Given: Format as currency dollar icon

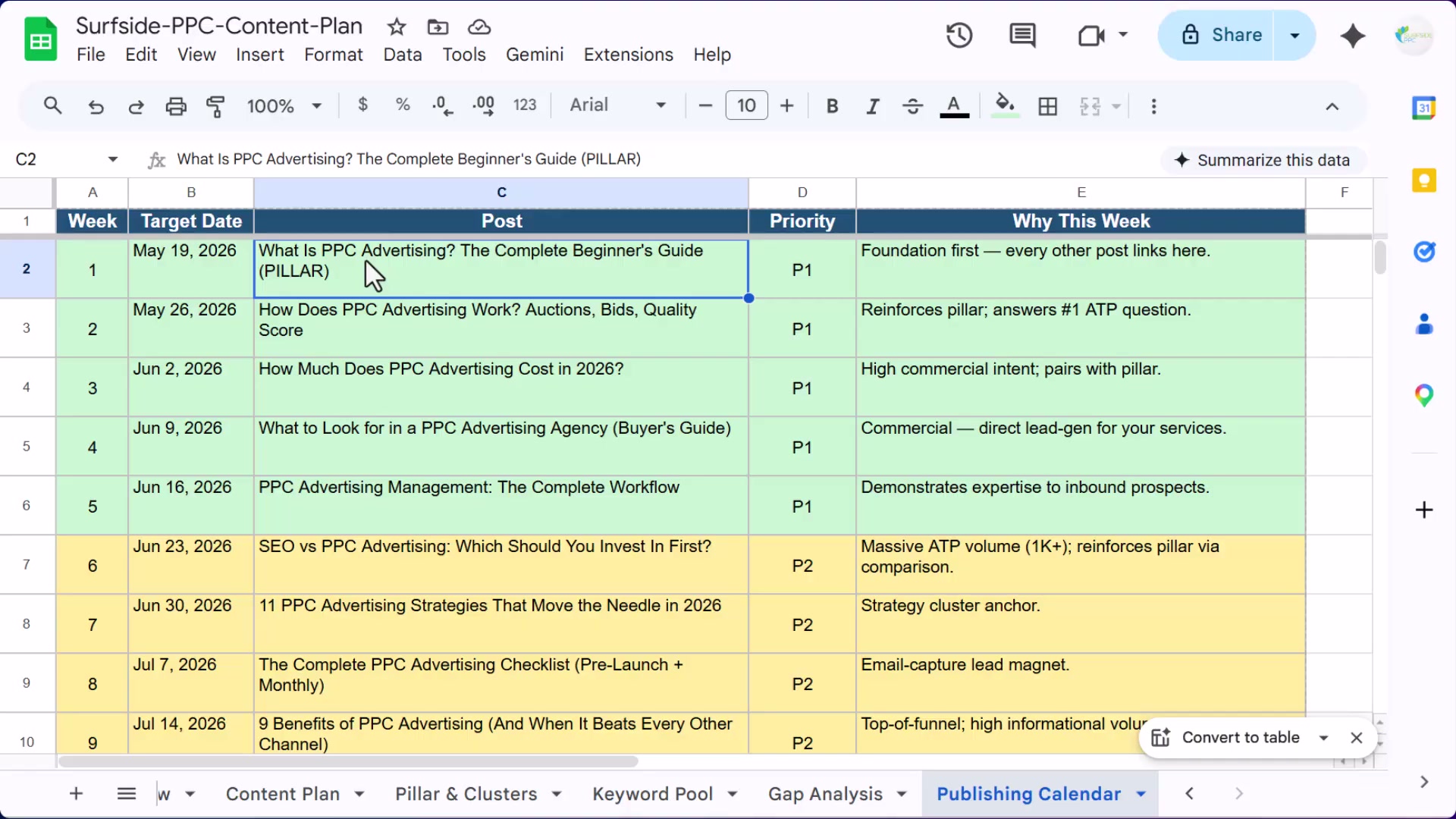Looking at the screenshot, I should click(363, 105).
